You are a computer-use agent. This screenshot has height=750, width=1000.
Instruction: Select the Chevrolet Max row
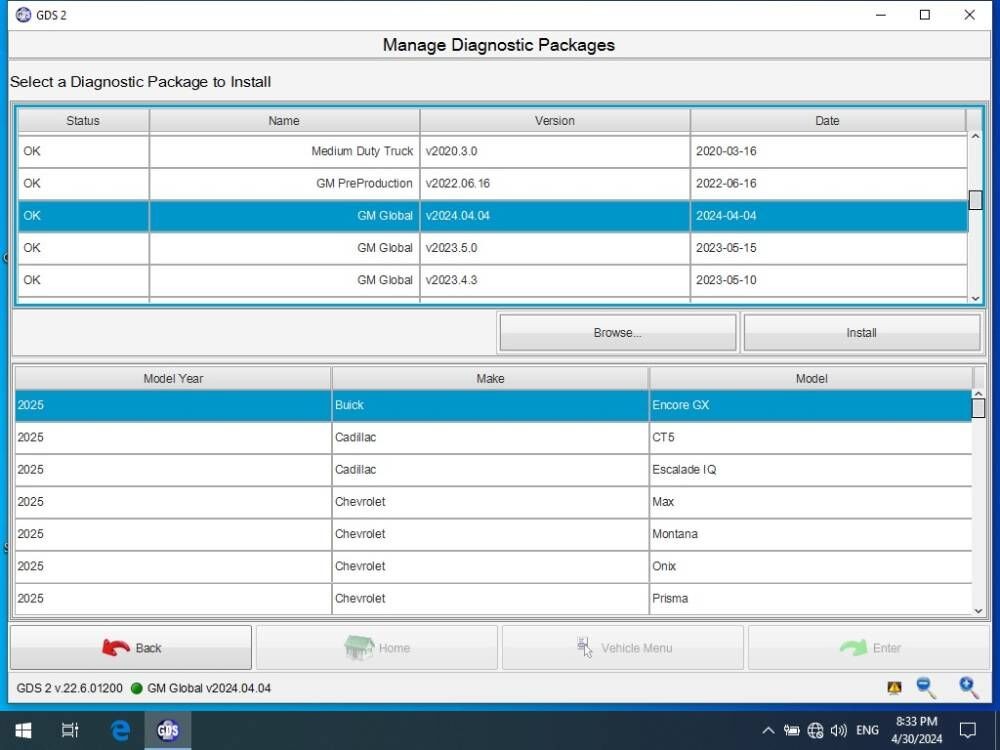(x=493, y=502)
